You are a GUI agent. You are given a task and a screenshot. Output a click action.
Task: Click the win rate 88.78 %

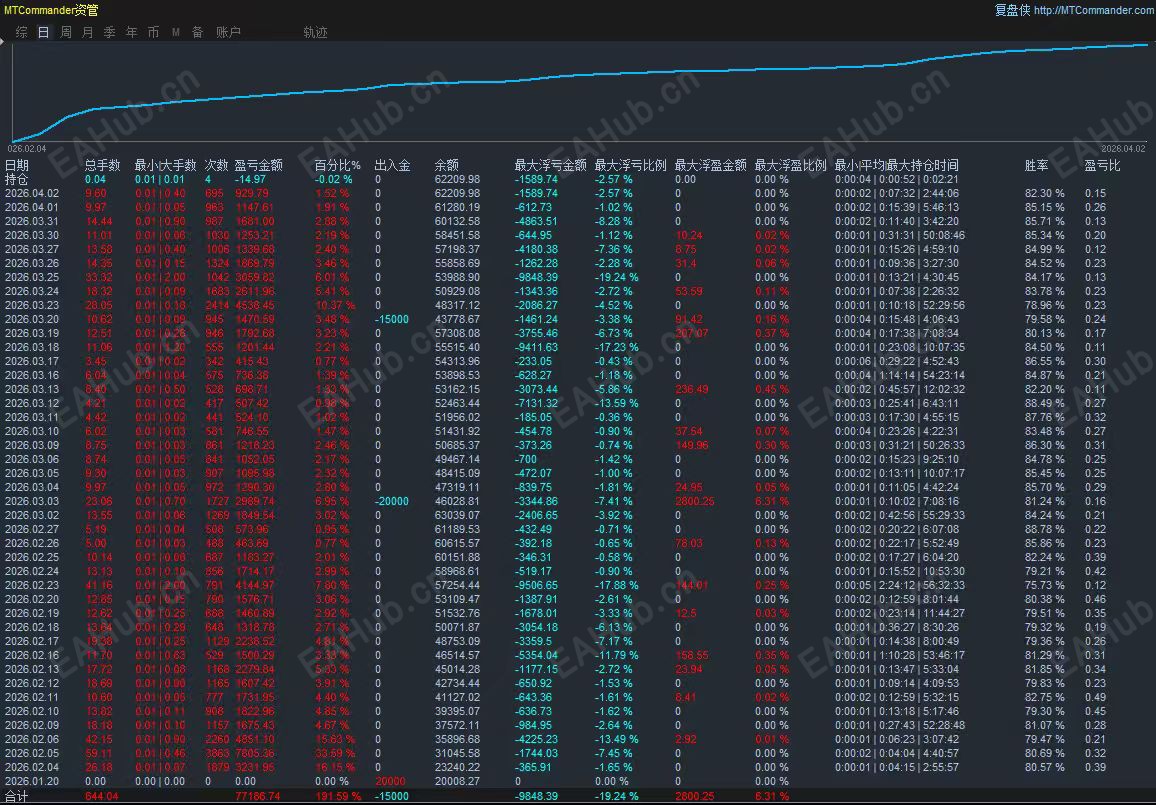(1045, 529)
